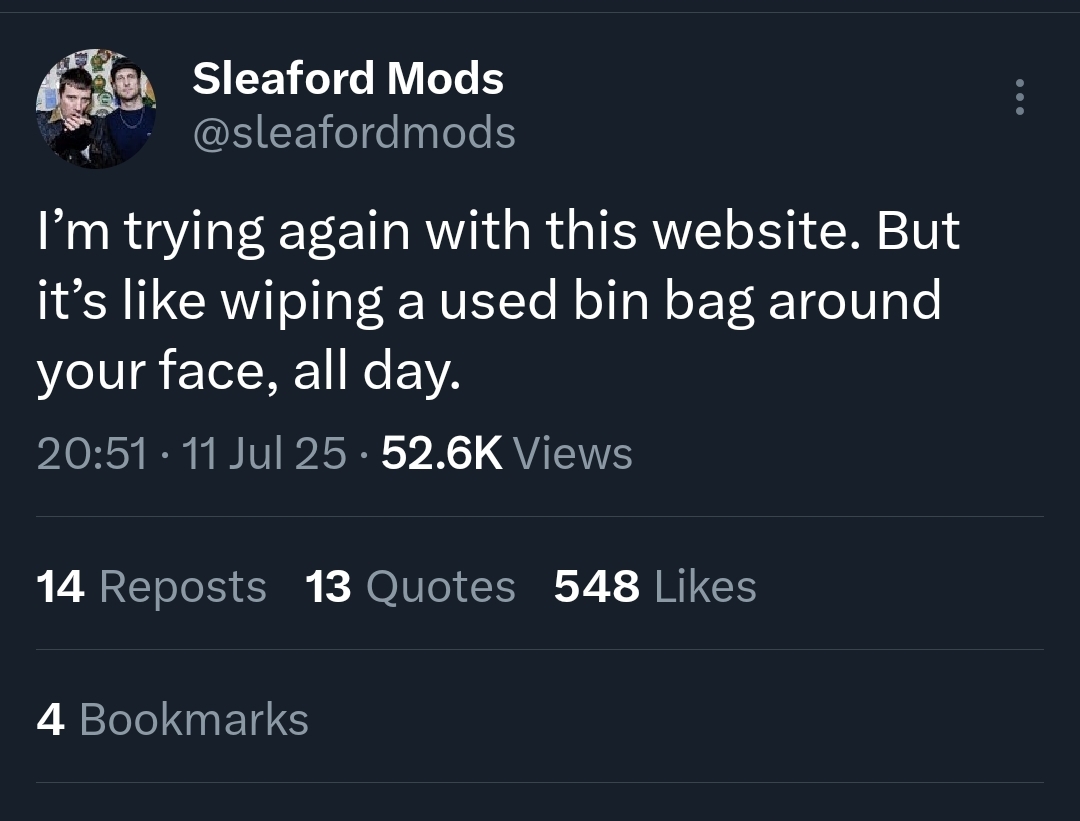Click the 4 bookmarks count
Viewport: 1080px width, 821px height.
pyautogui.click(x=50, y=720)
